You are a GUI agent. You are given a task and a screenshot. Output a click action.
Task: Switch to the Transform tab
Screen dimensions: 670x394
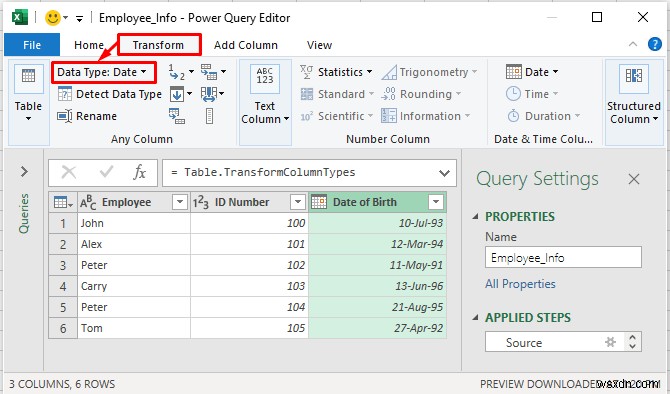(158, 45)
